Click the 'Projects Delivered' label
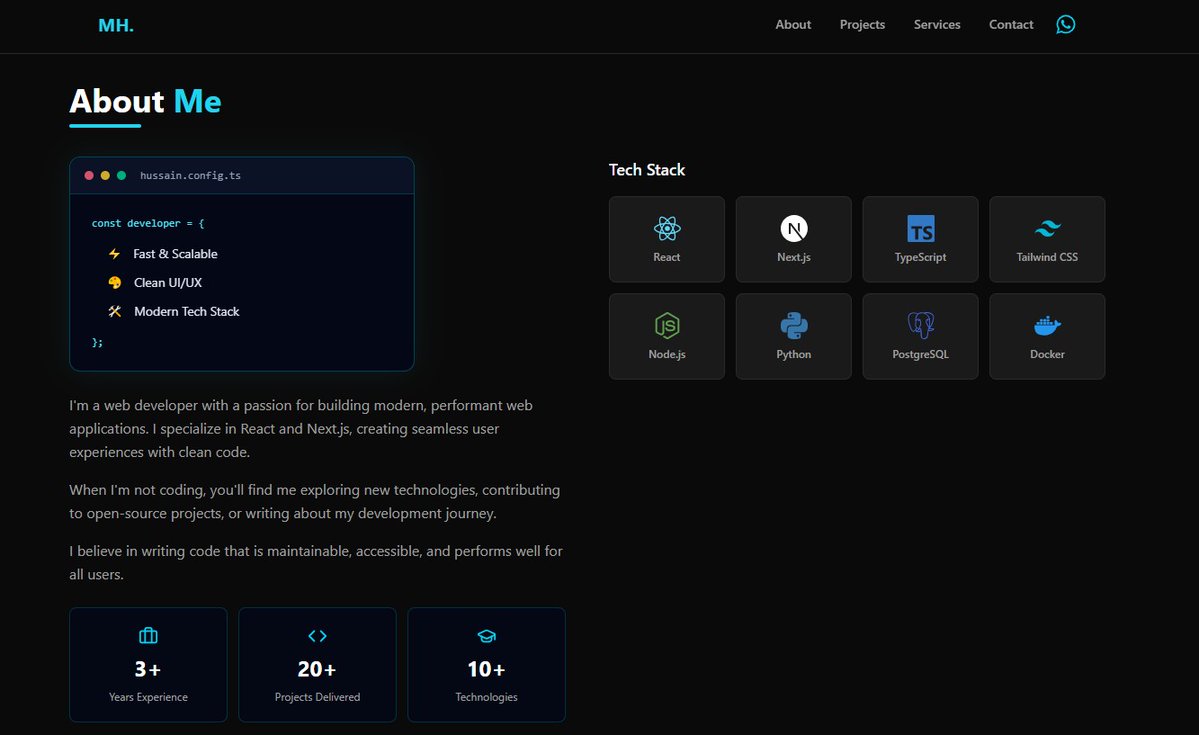This screenshot has width=1199, height=735. coord(317,697)
